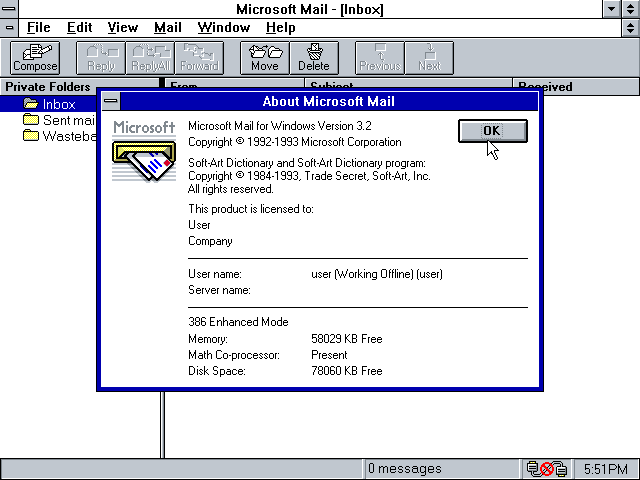640x480 pixels.
Task: Open the Mail menu
Action: [167, 28]
